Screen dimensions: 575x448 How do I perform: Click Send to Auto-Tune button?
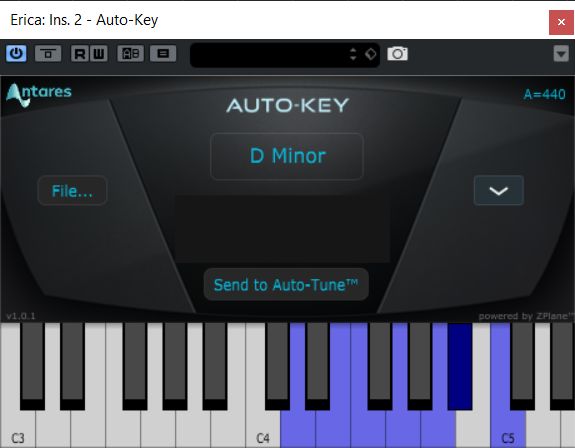coord(286,285)
